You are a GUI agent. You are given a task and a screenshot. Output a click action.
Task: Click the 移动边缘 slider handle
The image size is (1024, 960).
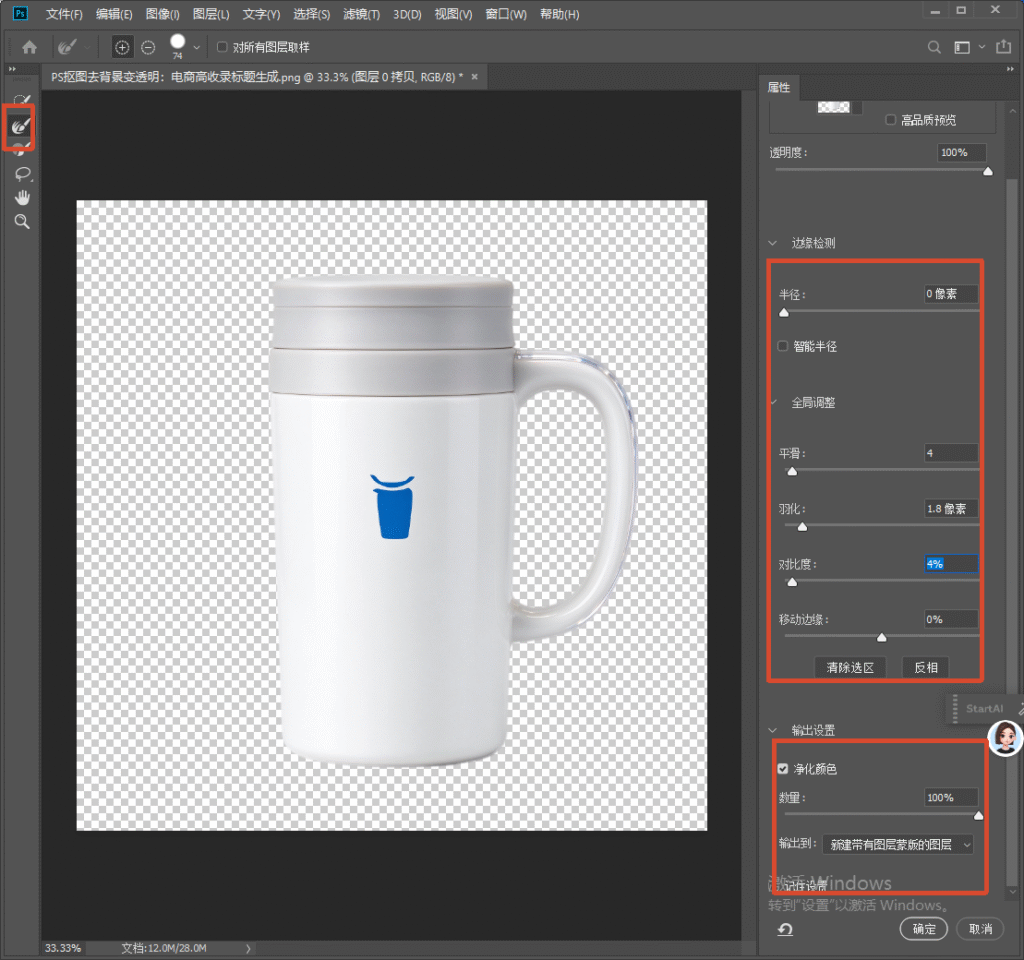[882, 637]
